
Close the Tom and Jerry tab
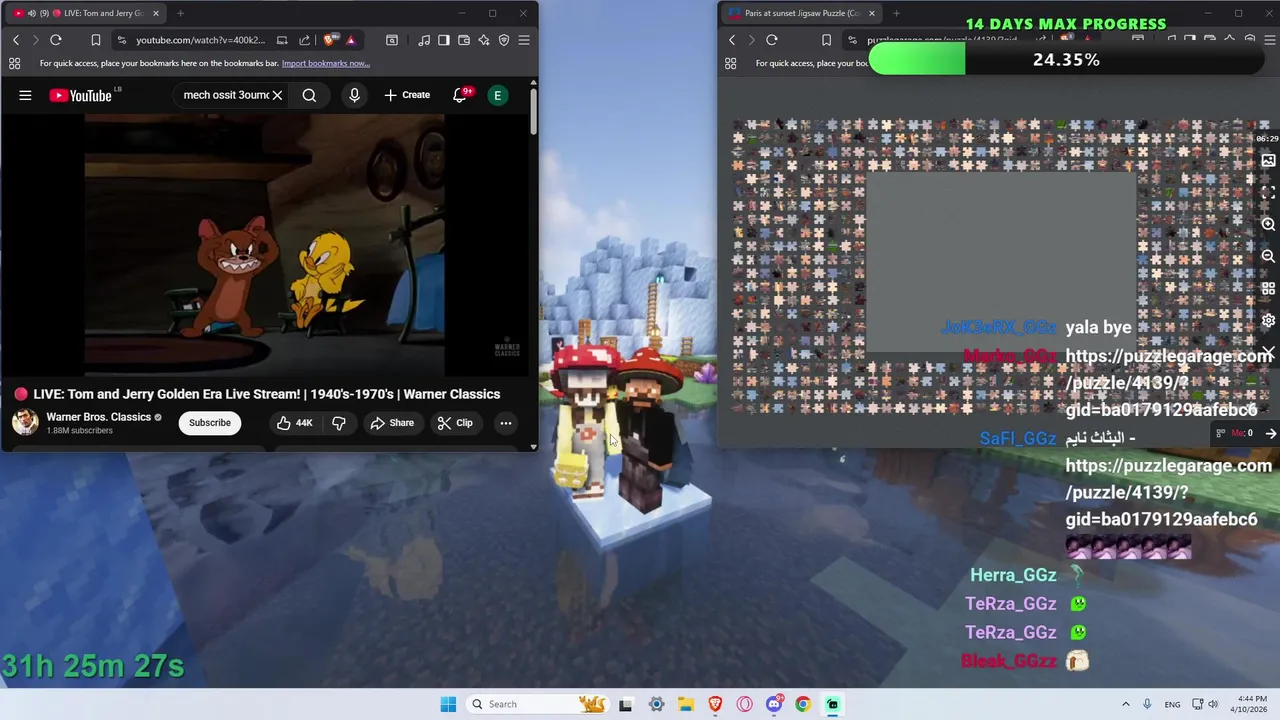tap(156, 13)
